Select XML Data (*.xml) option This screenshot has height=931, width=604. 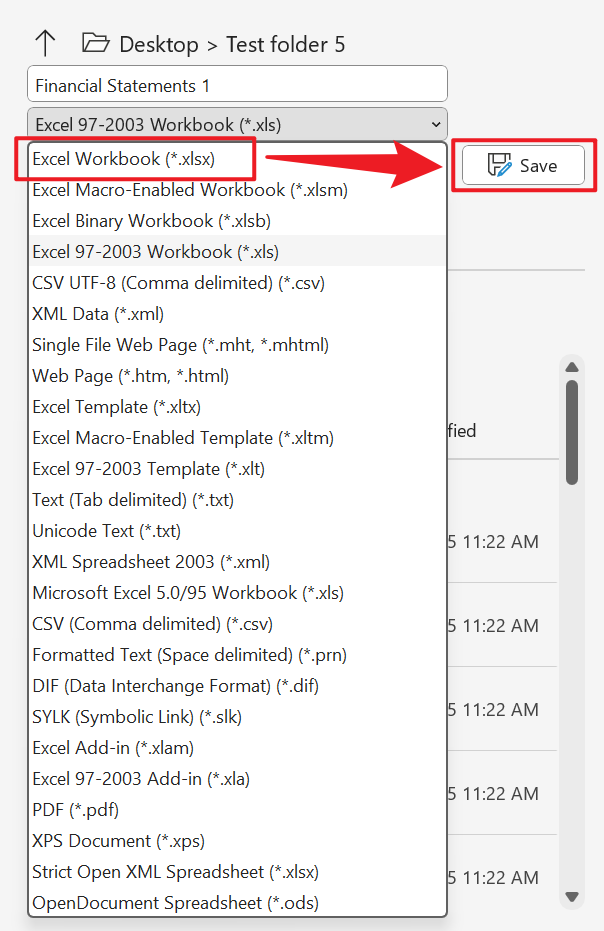click(237, 314)
